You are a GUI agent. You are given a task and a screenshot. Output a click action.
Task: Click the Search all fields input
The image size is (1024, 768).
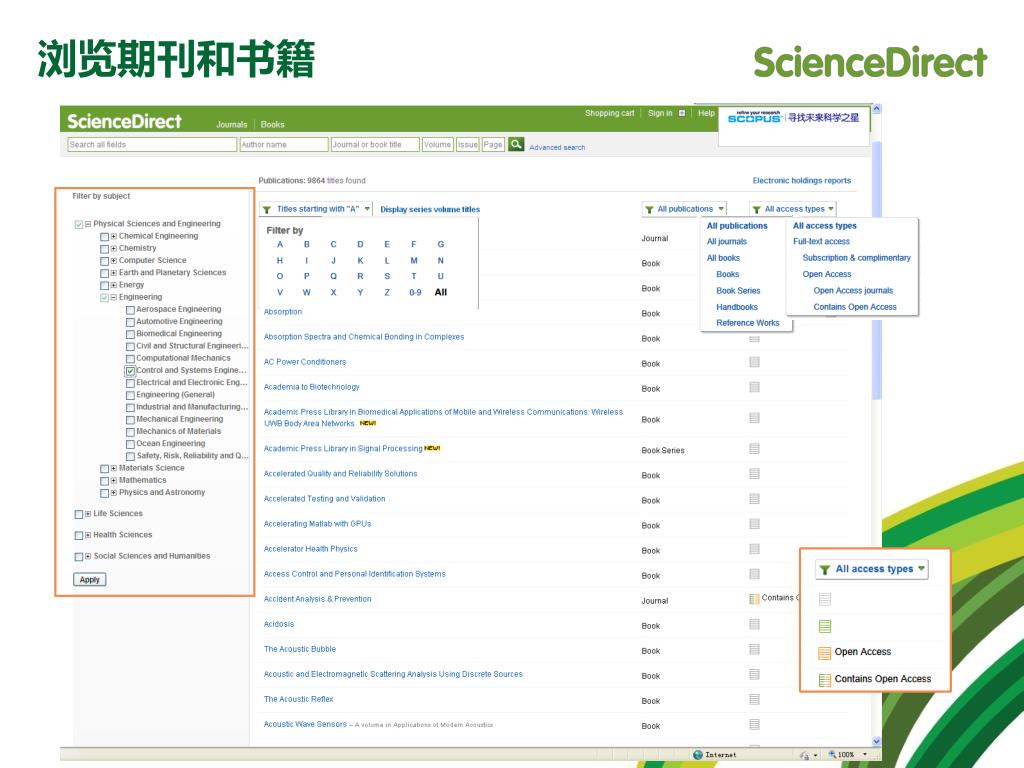(152, 144)
